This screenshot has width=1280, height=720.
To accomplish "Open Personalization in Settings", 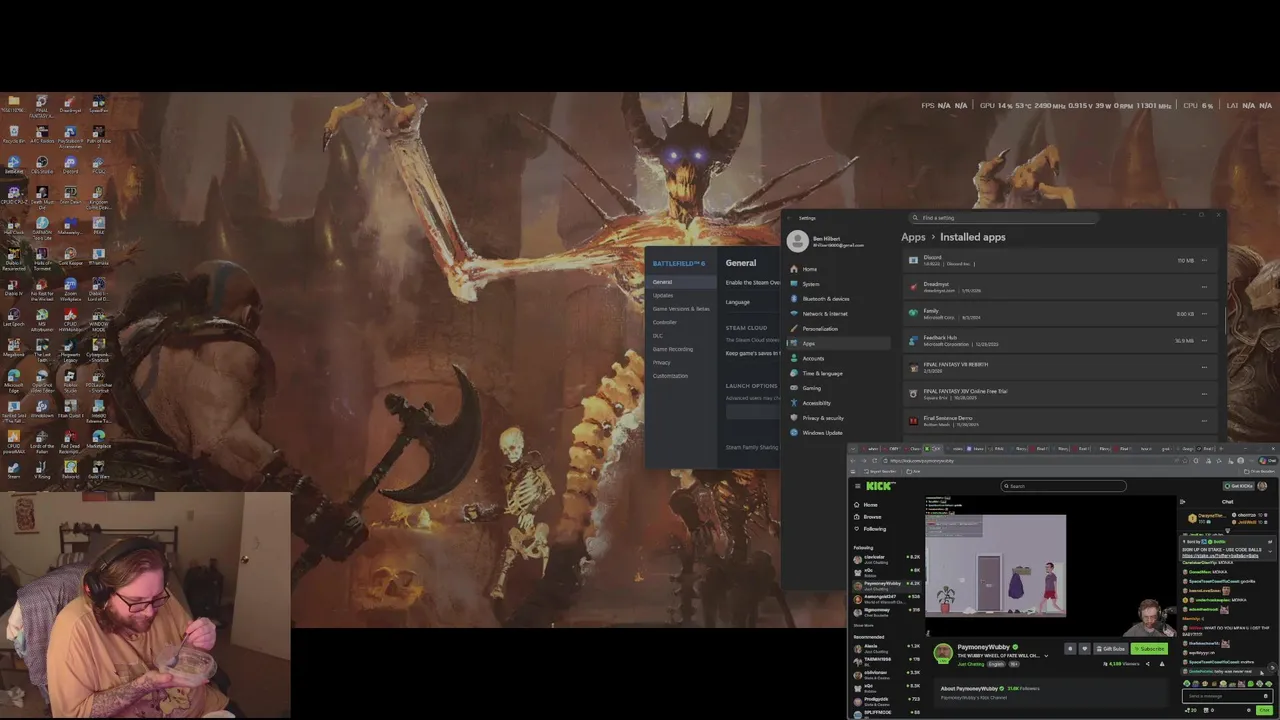I will tap(837, 329).
